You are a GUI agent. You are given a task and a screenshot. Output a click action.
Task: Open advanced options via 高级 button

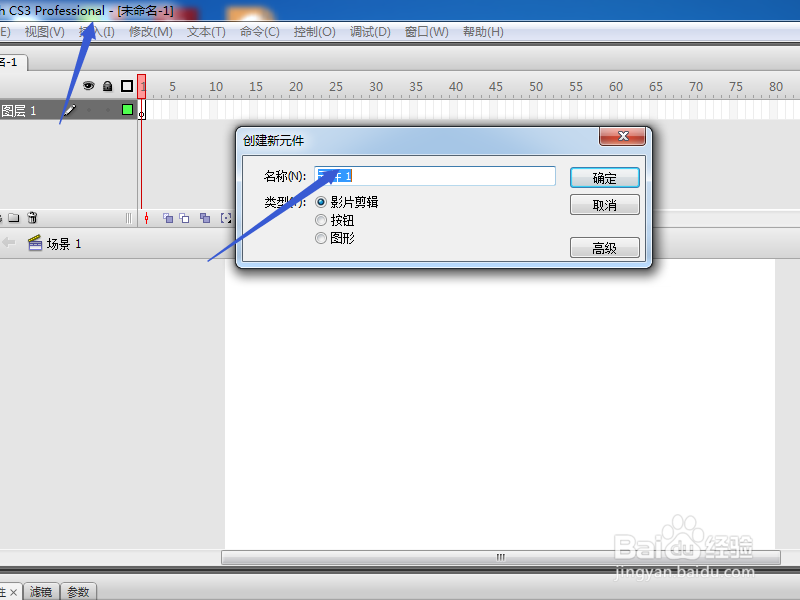(x=605, y=247)
